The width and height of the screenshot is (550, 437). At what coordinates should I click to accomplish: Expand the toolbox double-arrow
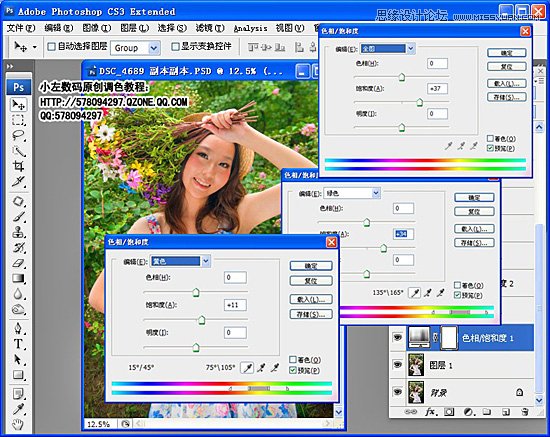point(10,66)
